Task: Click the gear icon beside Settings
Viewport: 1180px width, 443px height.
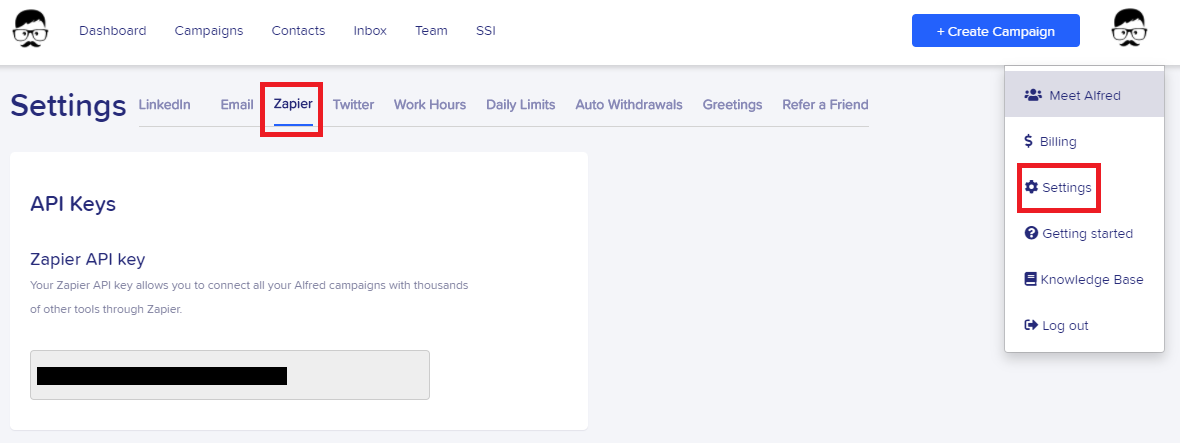Action: (1032, 187)
